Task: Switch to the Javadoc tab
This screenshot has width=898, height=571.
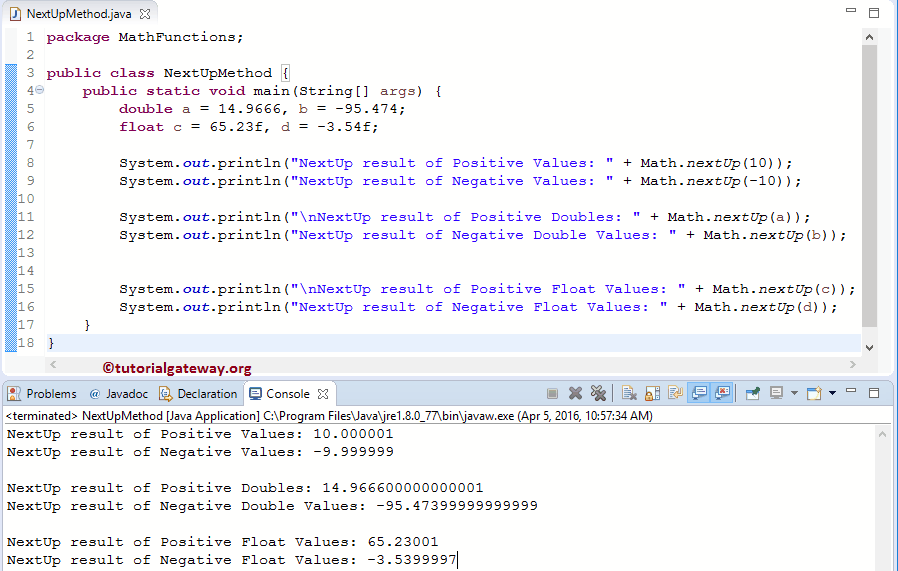Action: coord(119,394)
